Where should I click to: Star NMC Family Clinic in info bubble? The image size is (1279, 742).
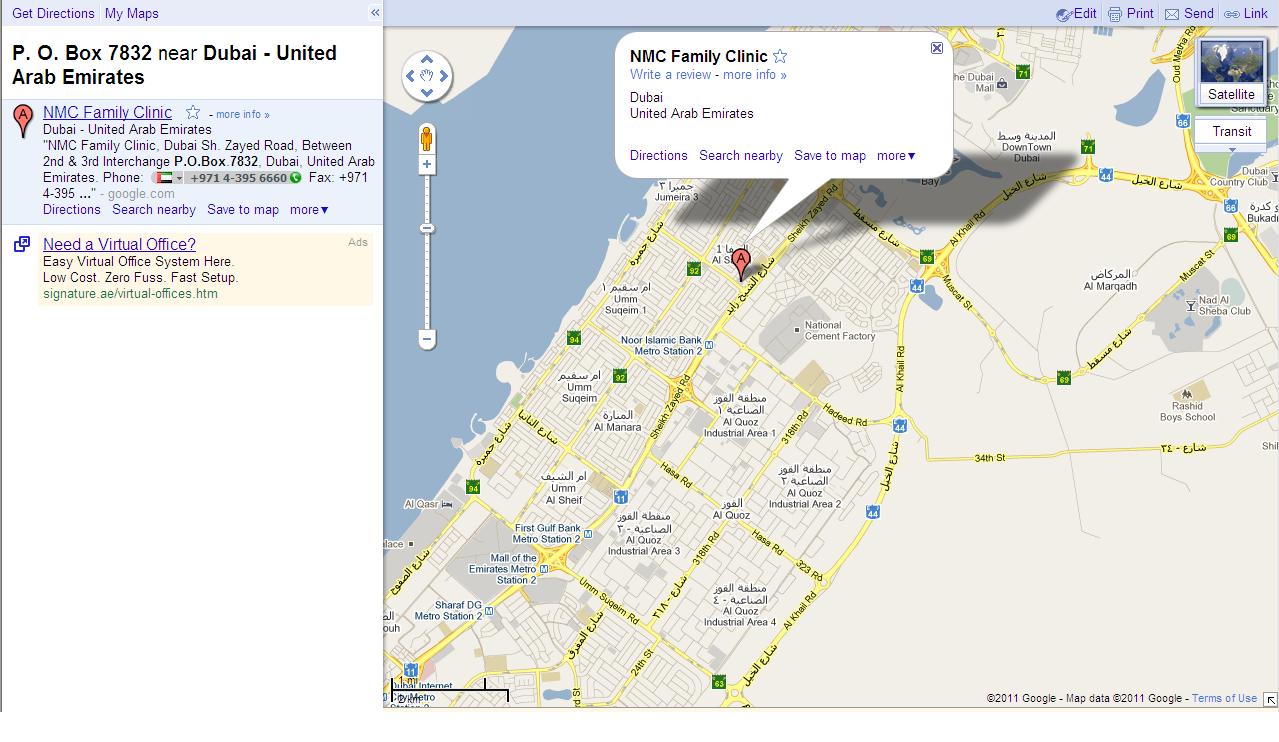[780, 56]
